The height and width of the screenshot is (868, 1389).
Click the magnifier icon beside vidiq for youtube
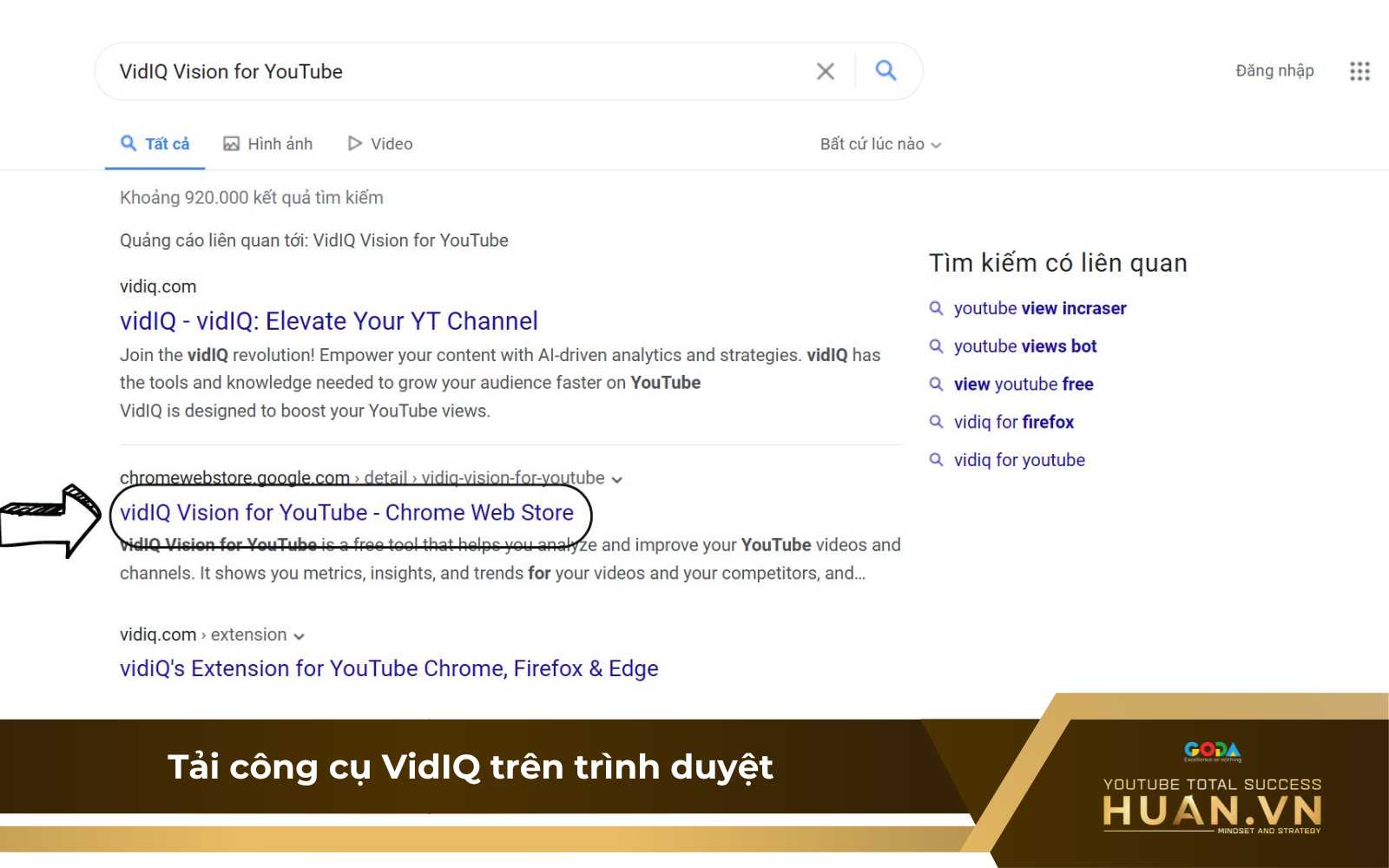[x=936, y=459]
